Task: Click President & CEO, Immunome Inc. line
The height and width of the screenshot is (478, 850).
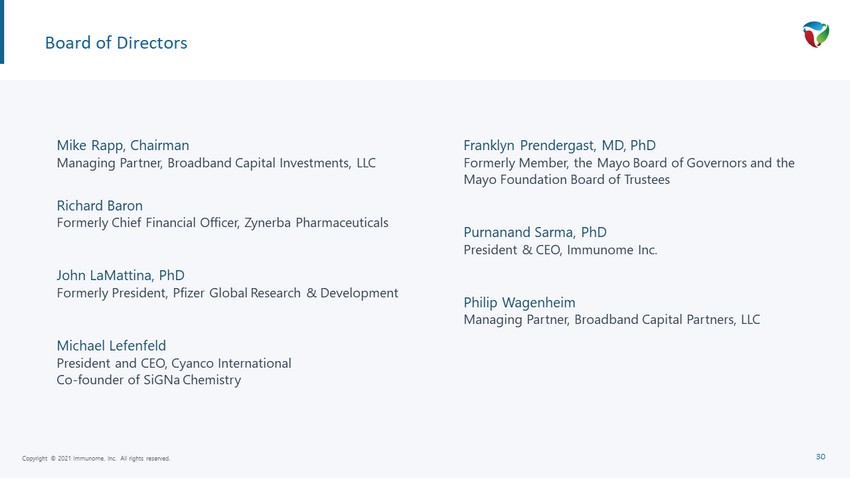Action: coord(560,250)
